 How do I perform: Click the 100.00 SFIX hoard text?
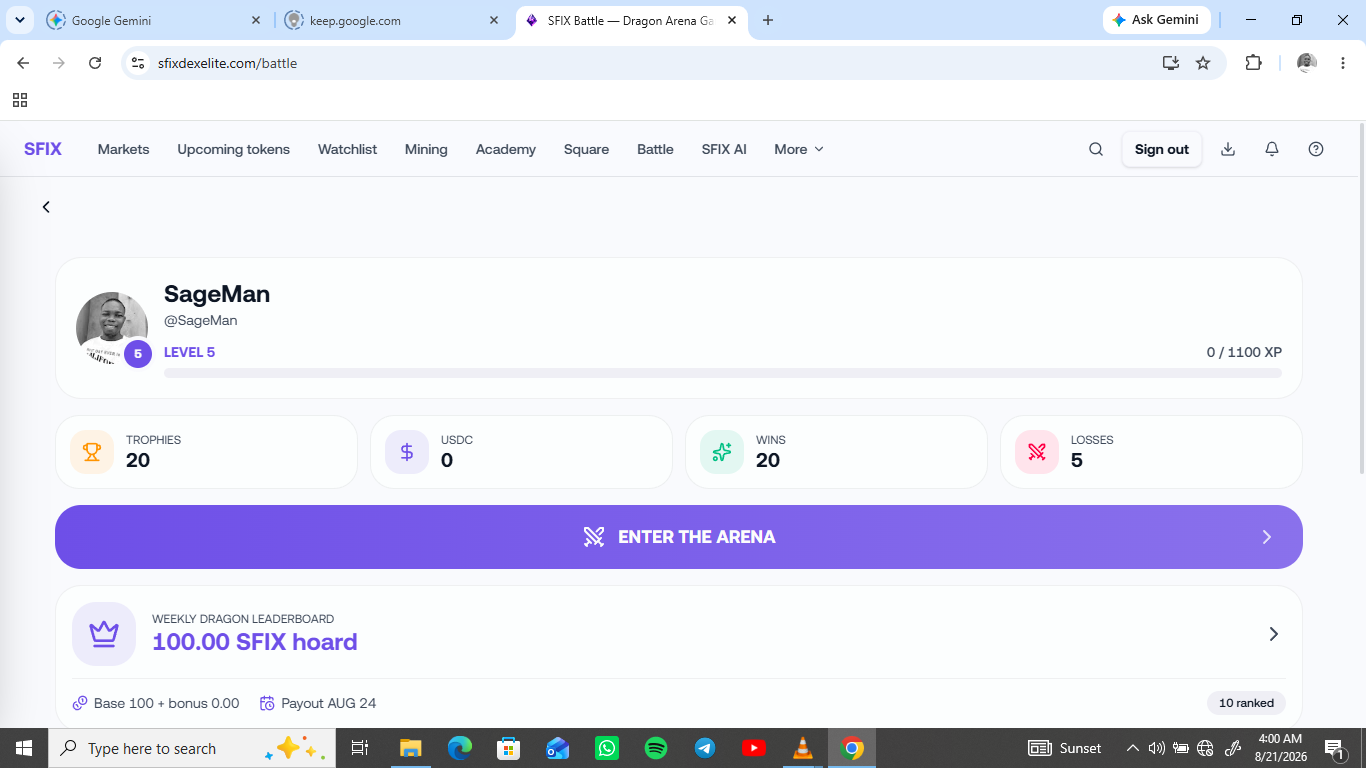coord(255,642)
